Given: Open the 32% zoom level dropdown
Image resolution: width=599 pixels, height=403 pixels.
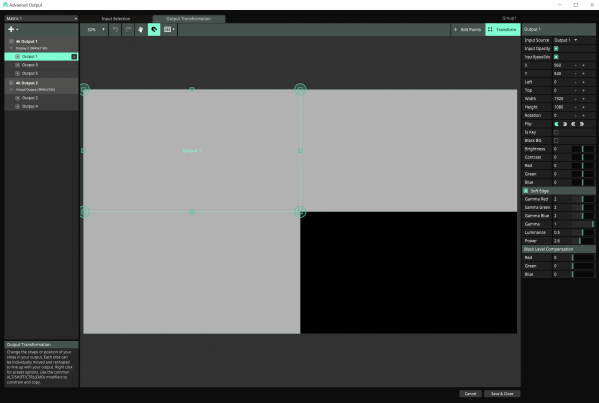Looking at the screenshot, I should 96,29.
